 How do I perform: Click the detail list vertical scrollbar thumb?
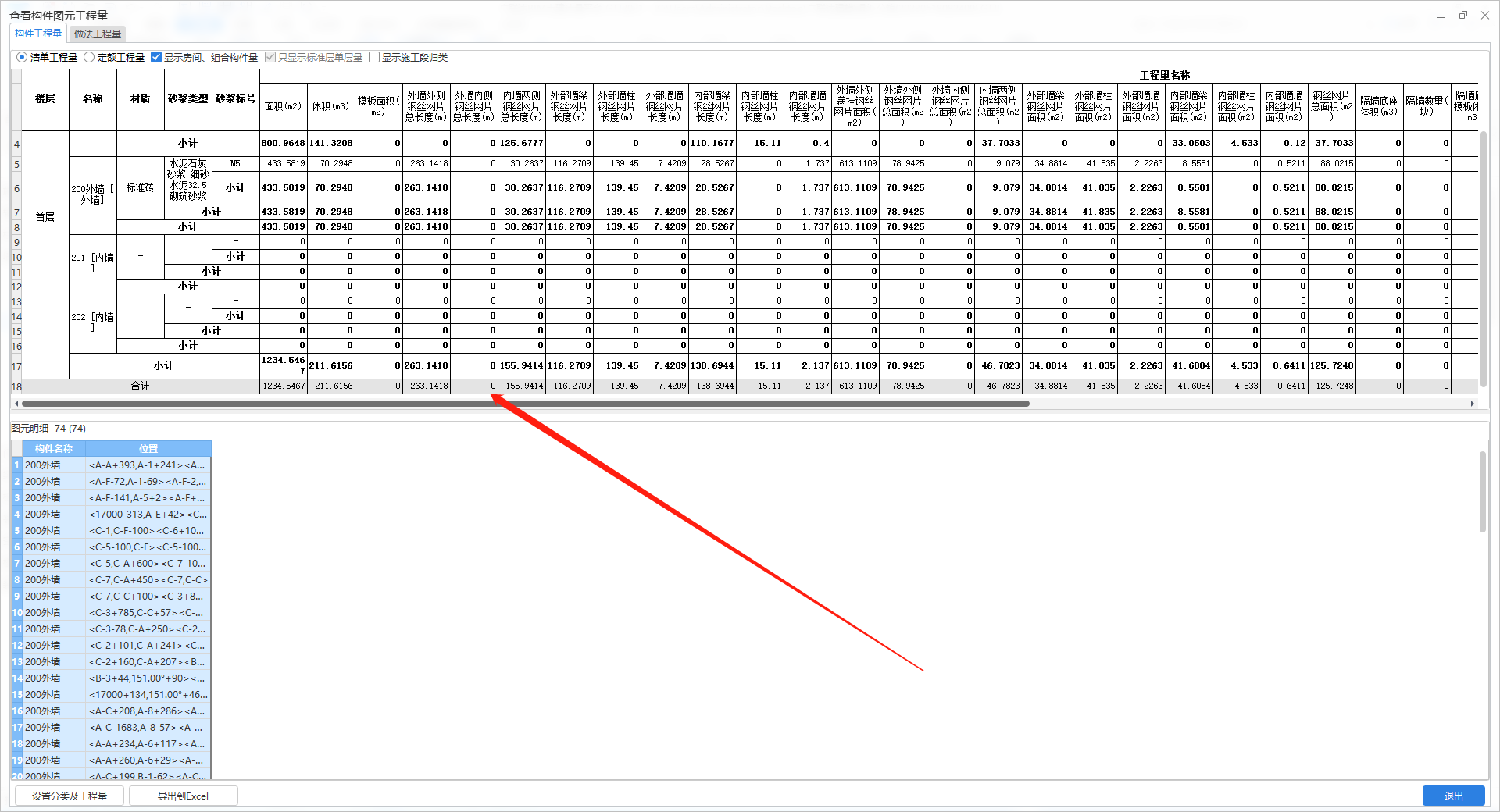1482,492
